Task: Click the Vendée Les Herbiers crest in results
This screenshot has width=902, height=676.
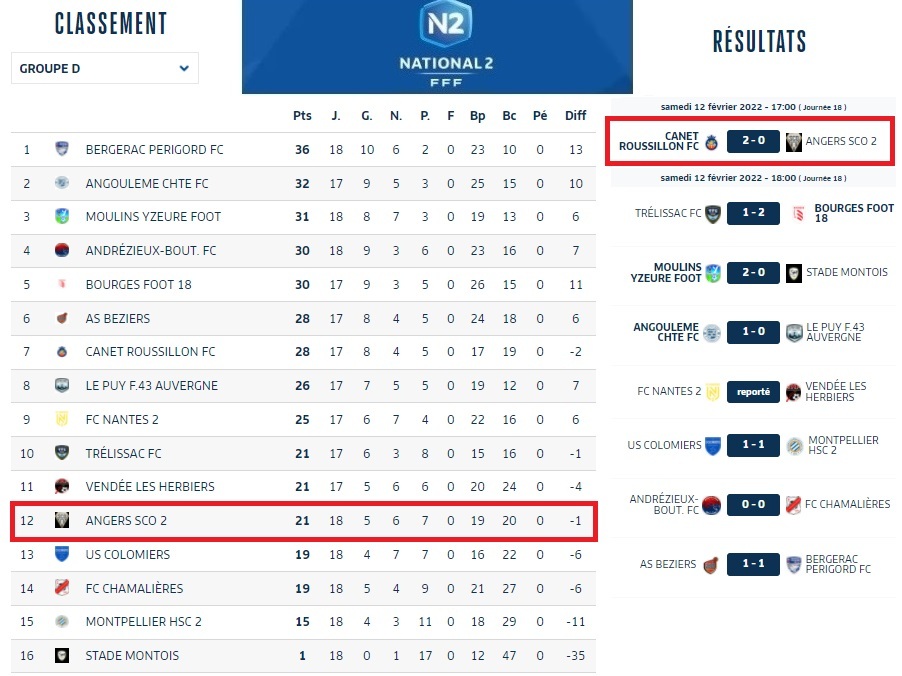Action: [x=794, y=392]
